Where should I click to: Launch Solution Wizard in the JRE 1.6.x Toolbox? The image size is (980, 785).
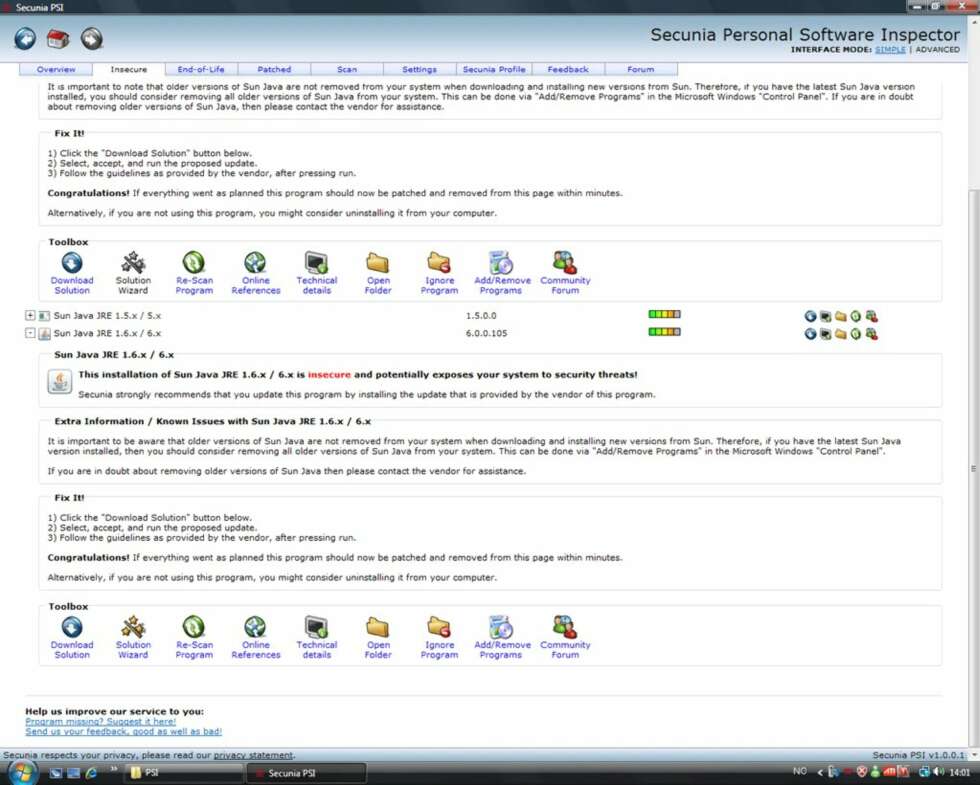[133, 638]
